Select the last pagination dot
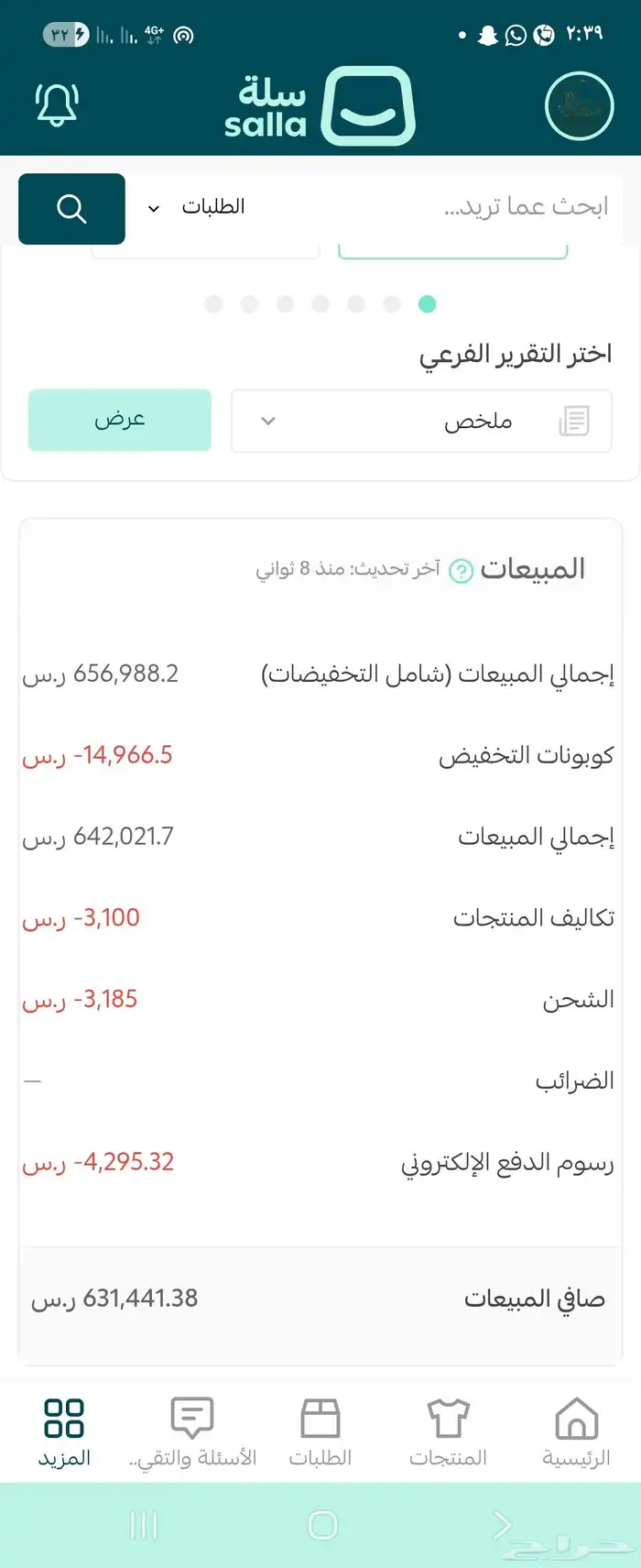This screenshot has height=1568, width=641. click(427, 303)
